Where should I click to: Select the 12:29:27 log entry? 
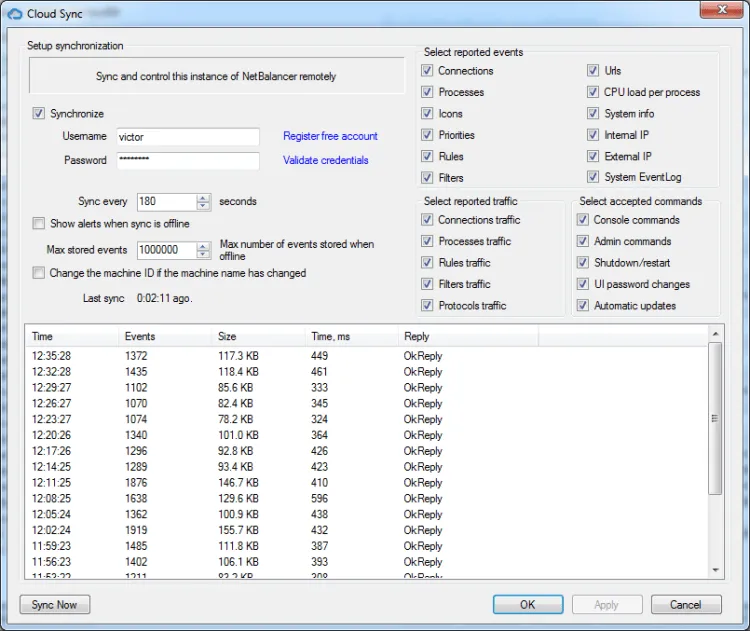(366, 387)
